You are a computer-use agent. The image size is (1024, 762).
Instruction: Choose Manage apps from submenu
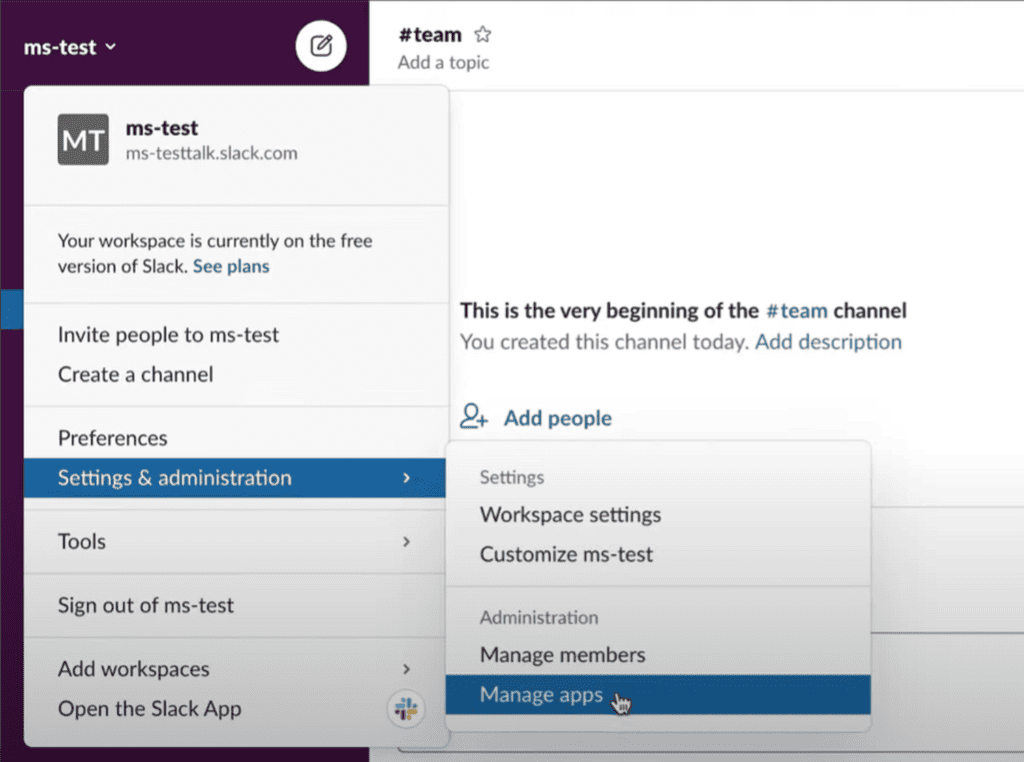[541, 694]
